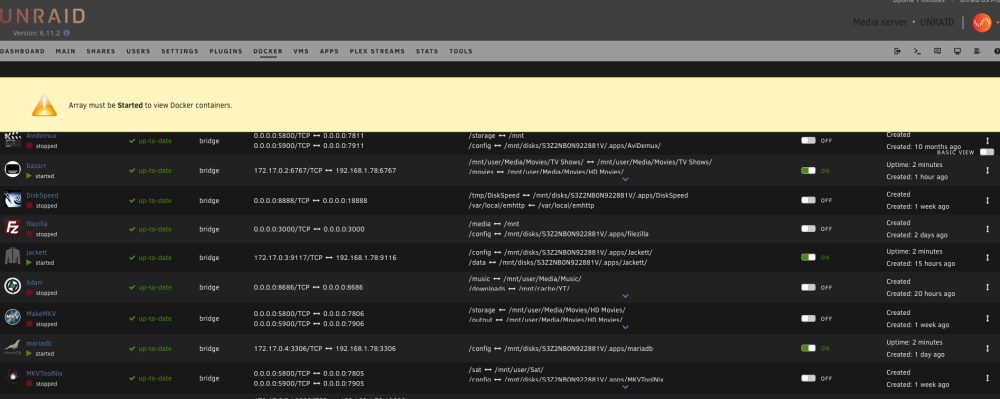1000x399 pixels.
Task: Expand volume mappings for MKVToolNix
Action: [625, 386]
